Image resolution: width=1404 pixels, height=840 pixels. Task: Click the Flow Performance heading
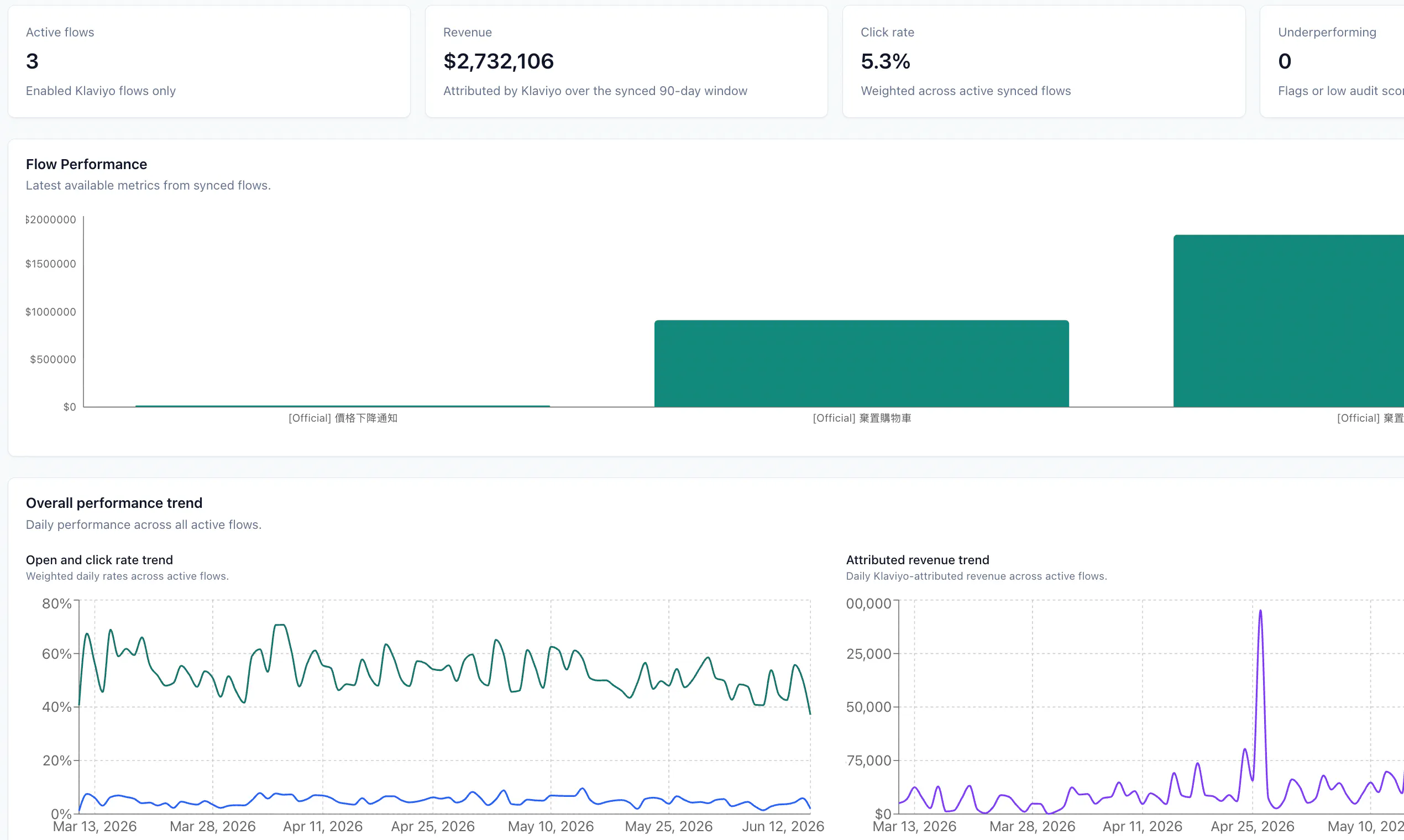click(x=87, y=164)
